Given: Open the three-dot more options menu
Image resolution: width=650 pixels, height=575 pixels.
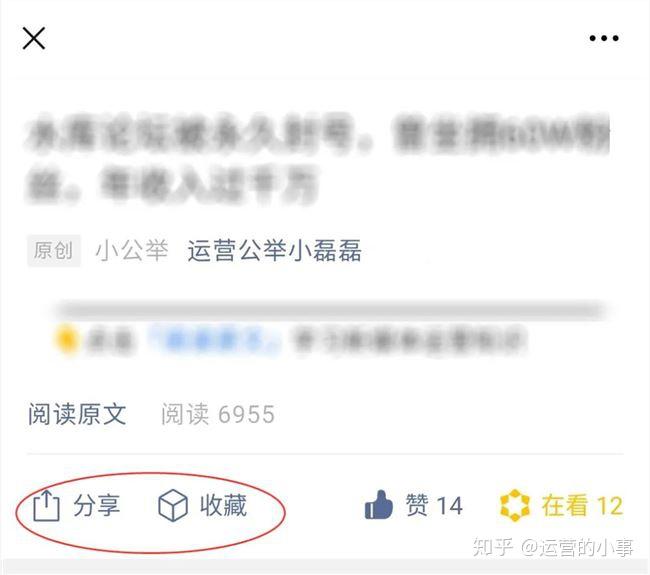Looking at the screenshot, I should point(604,39).
